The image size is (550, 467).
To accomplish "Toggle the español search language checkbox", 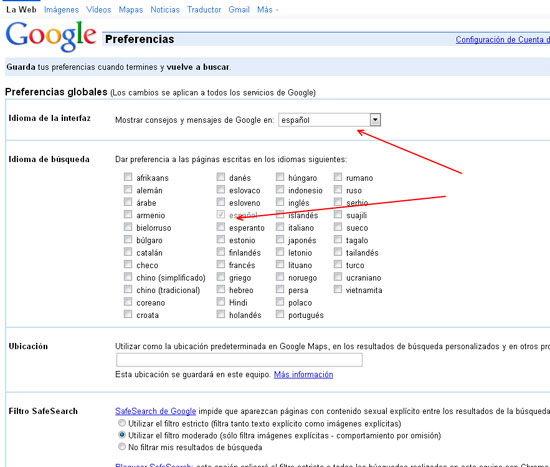I will (221, 214).
